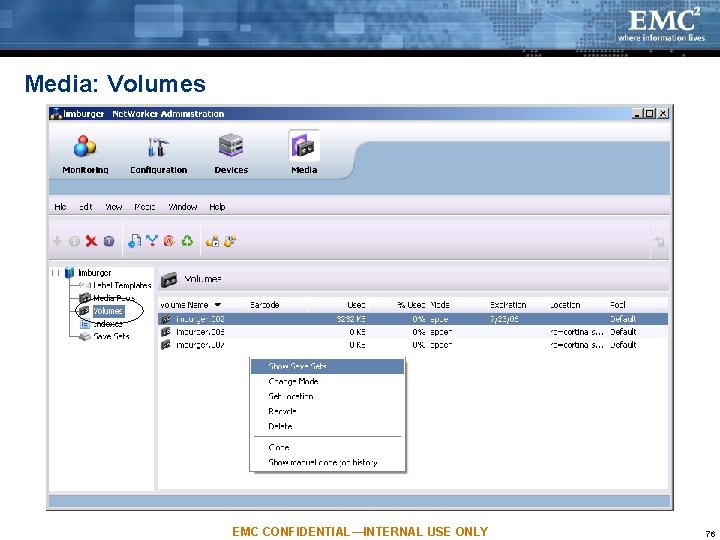Maximize the NetWorker Administration window
720x540 pixels.
pyautogui.click(x=649, y=114)
